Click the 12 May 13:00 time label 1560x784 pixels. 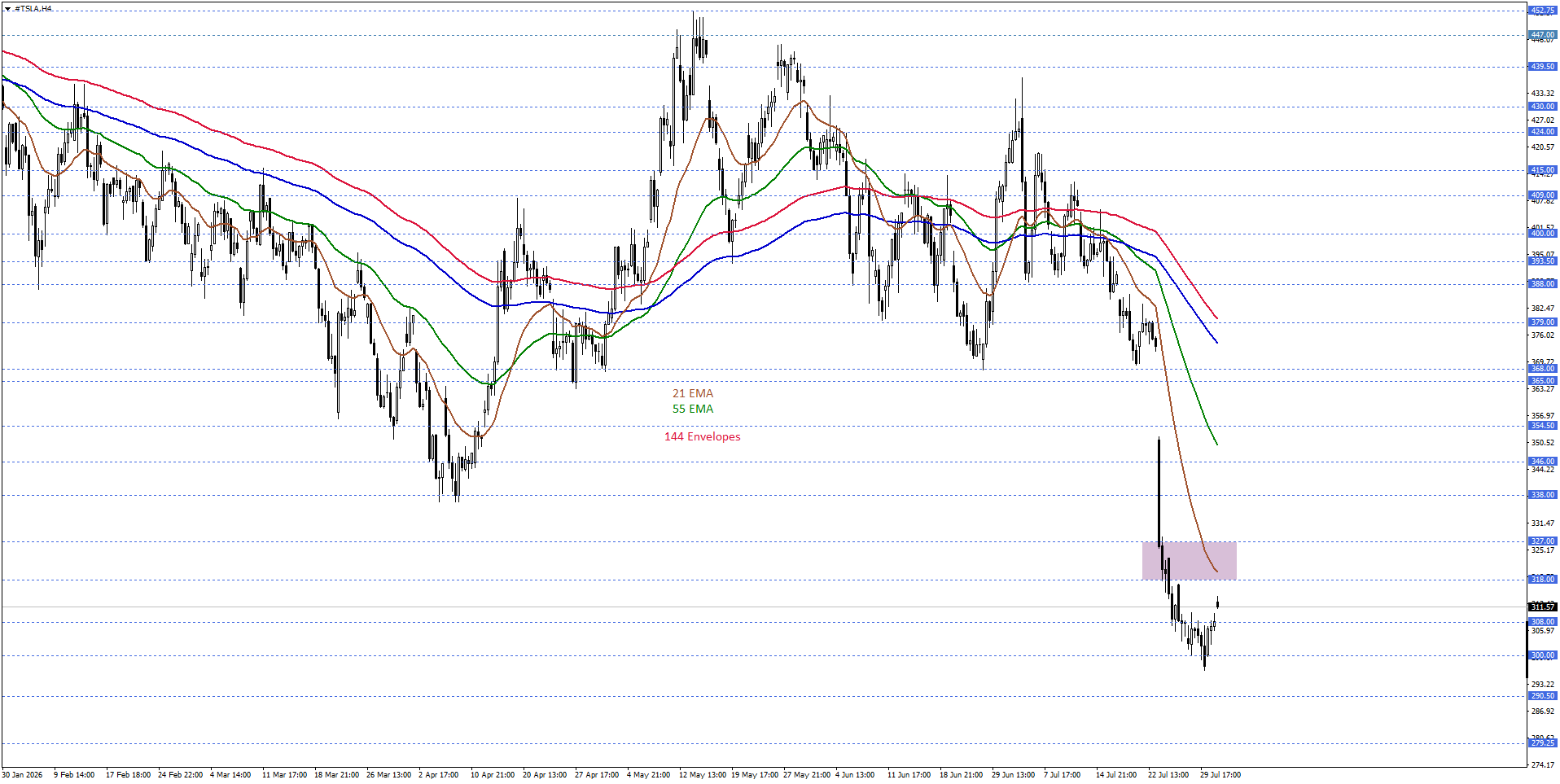point(703,774)
